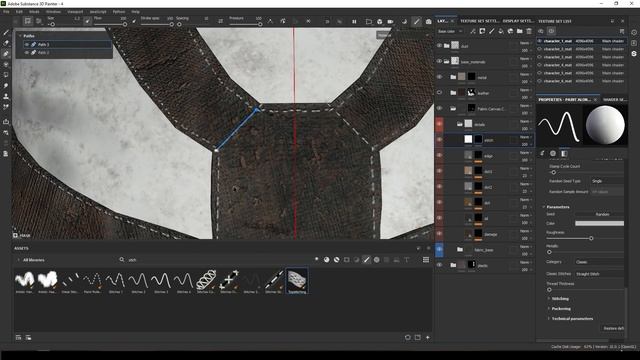The width and height of the screenshot is (640, 360).
Task: Toggle visibility of edge layer
Action: tap(439, 155)
